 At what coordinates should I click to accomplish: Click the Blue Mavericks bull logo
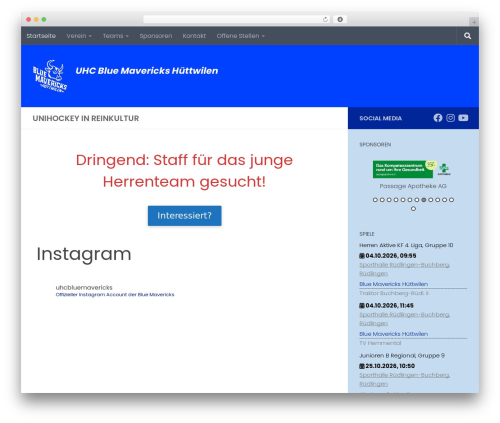[x=50, y=76]
